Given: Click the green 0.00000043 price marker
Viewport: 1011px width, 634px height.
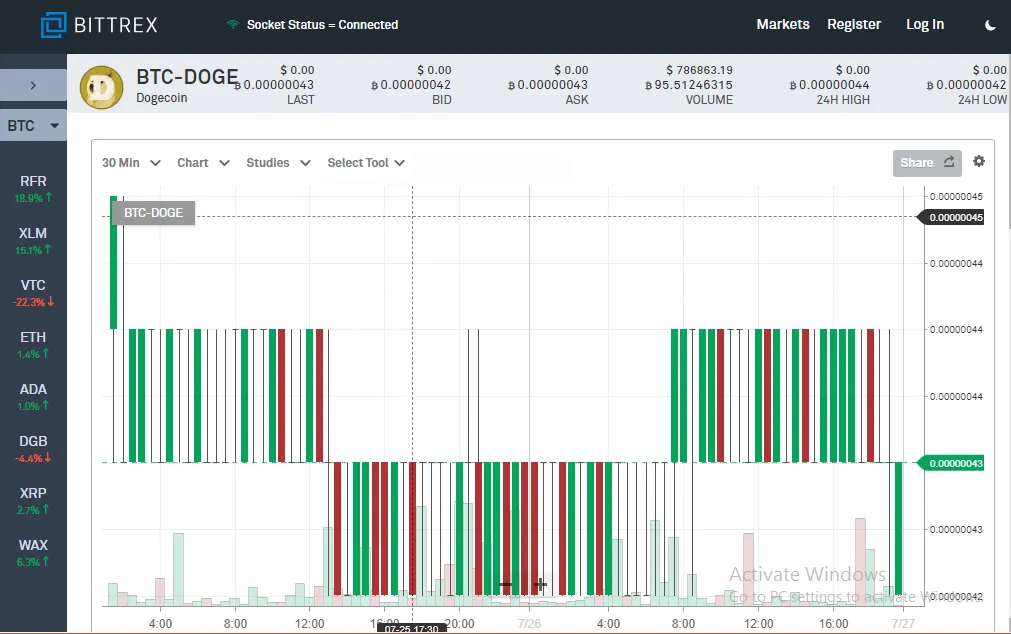Looking at the screenshot, I should 952,463.
